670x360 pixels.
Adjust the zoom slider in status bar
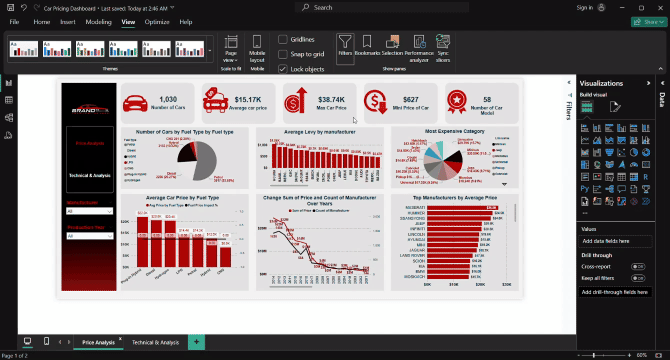point(594,355)
